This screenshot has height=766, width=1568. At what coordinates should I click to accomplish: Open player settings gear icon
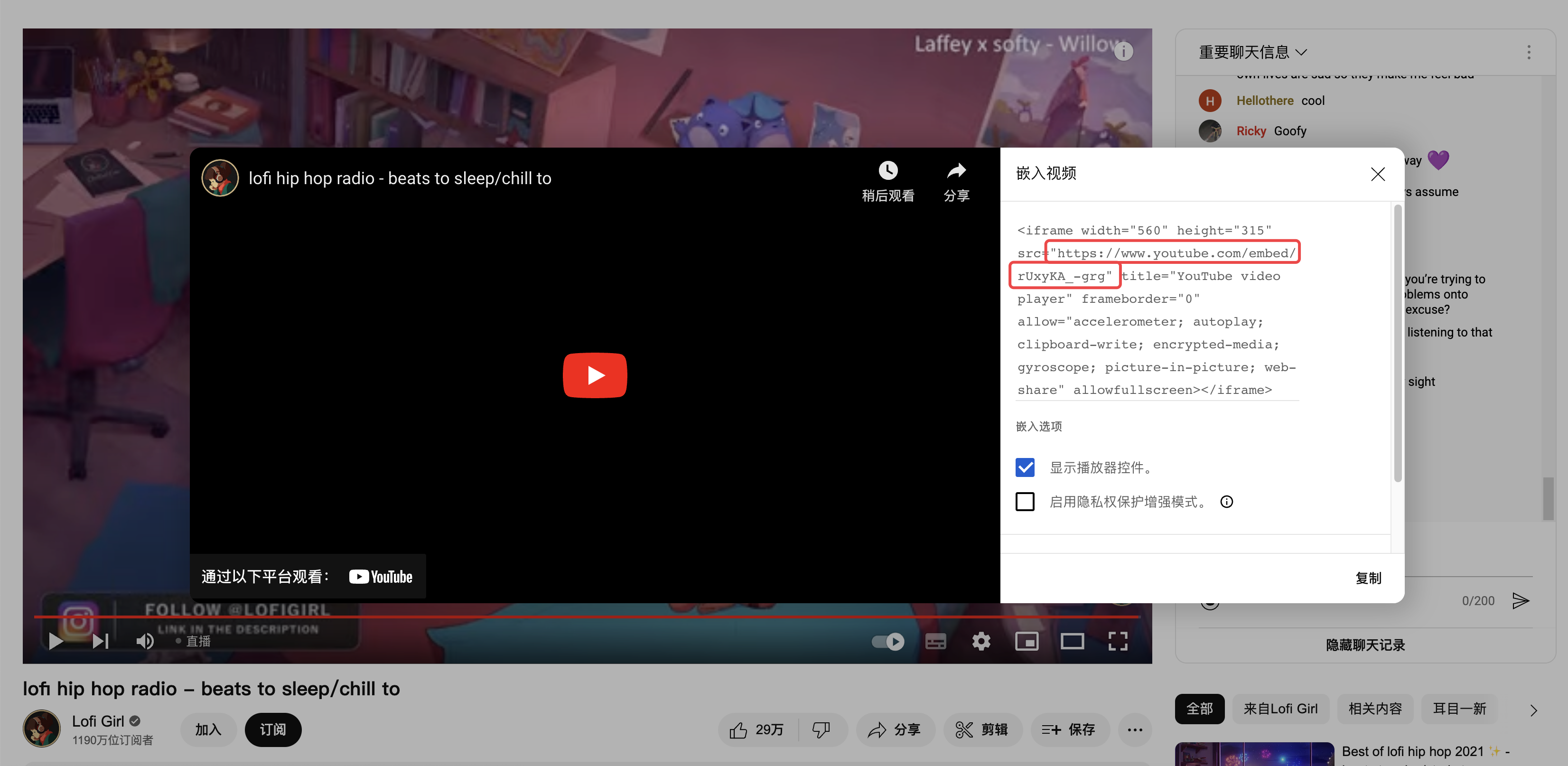point(980,641)
